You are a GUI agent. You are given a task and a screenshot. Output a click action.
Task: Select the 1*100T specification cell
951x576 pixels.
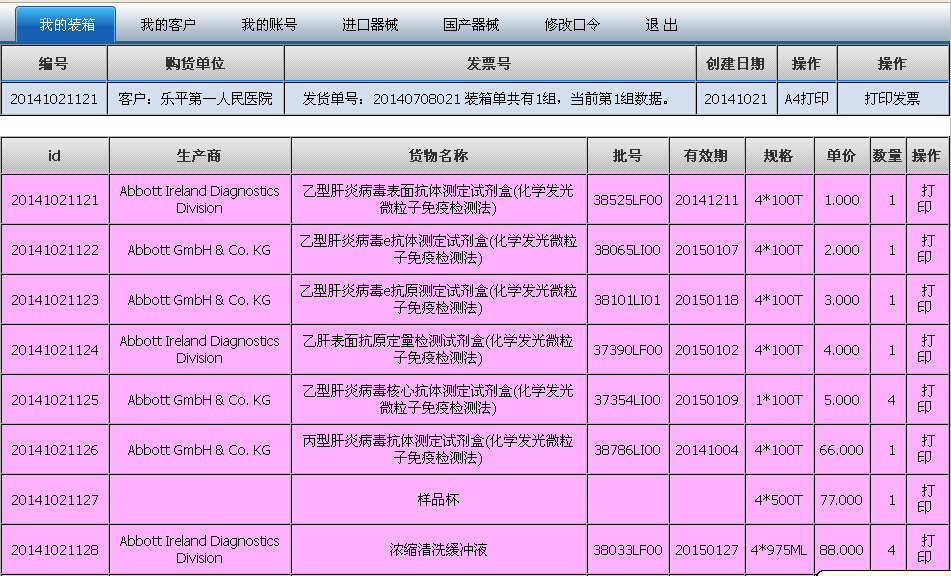click(779, 400)
